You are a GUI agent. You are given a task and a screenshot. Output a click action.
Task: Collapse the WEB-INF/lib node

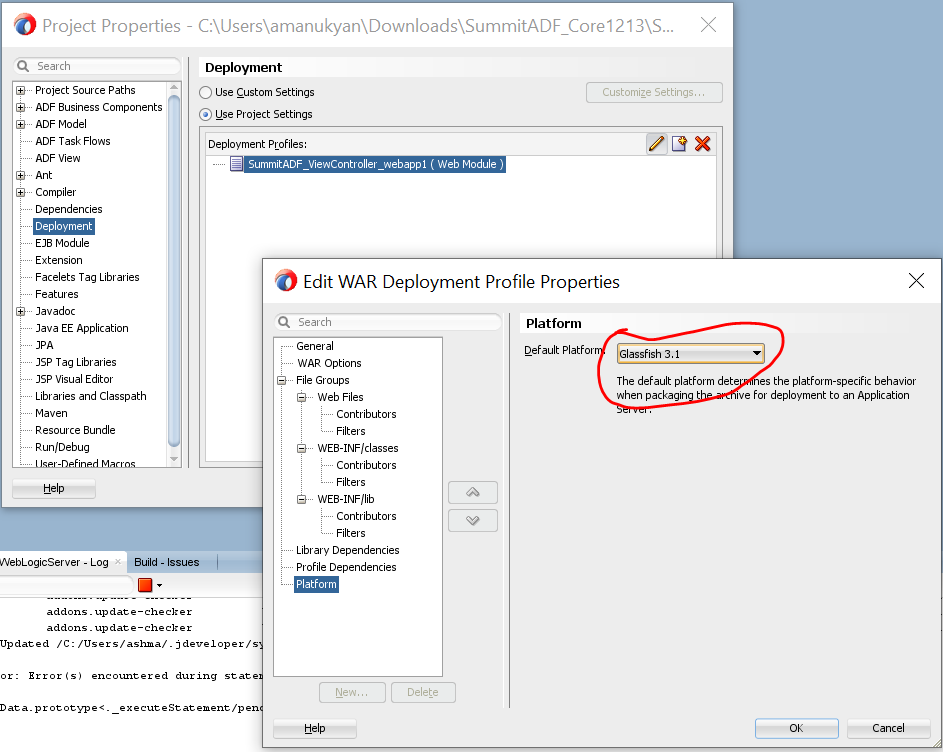[x=302, y=499]
